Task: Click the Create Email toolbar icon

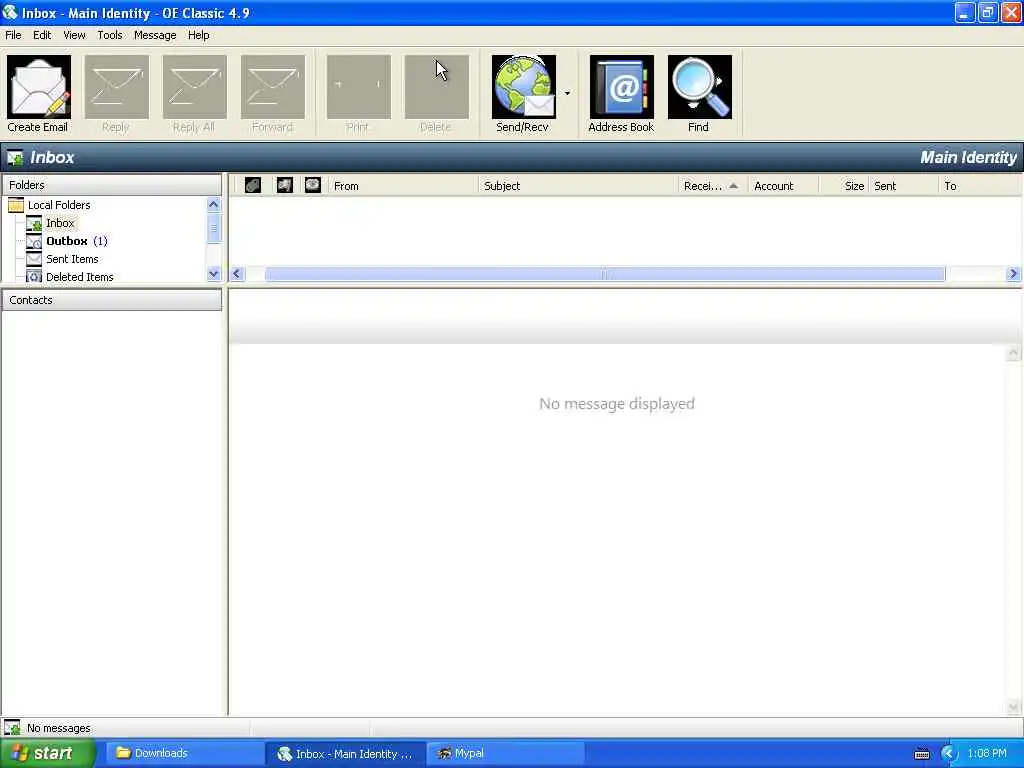Action: pyautogui.click(x=39, y=87)
